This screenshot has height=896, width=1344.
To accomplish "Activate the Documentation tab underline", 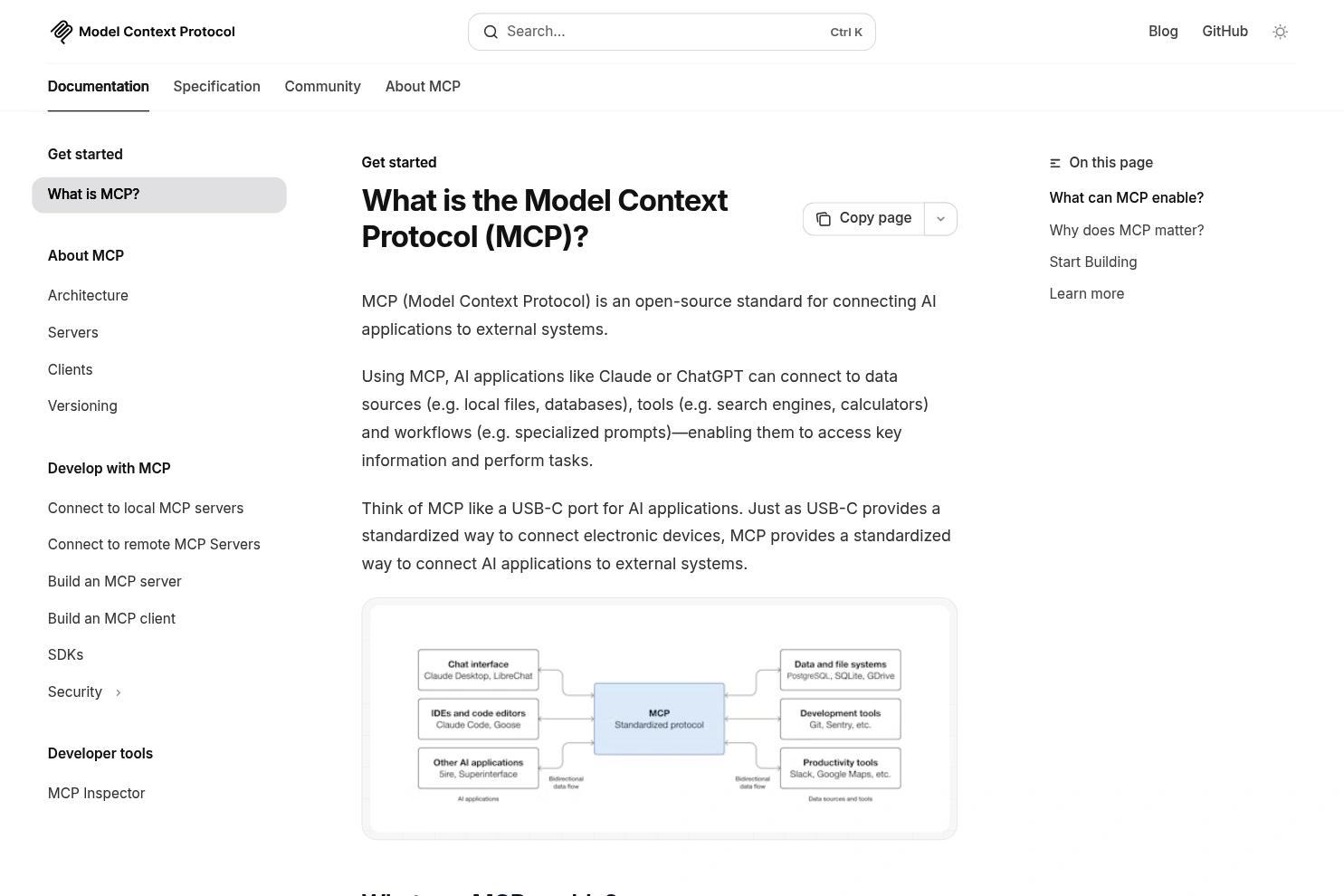I will pos(98,86).
